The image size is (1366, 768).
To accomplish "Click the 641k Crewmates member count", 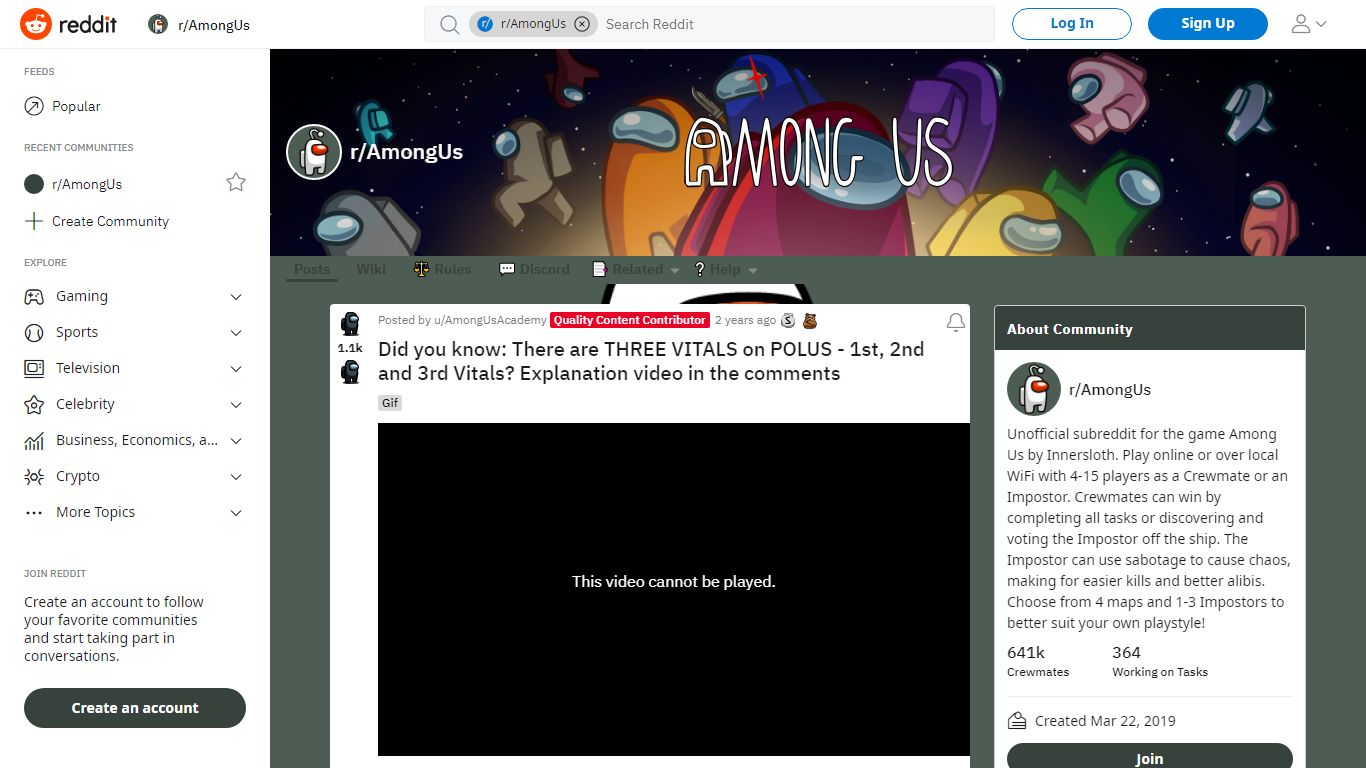I will (1038, 661).
